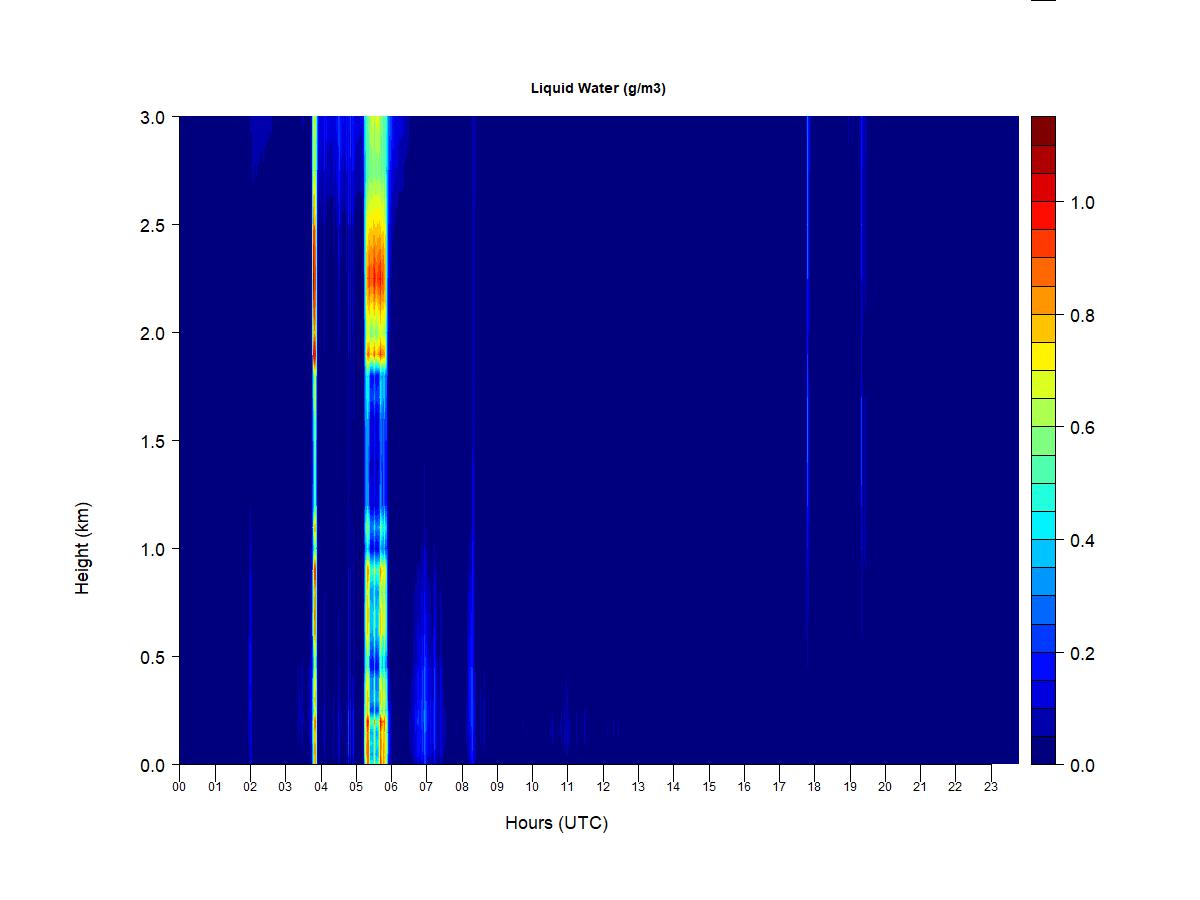Click the hour 18 tick label

click(x=814, y=787)
